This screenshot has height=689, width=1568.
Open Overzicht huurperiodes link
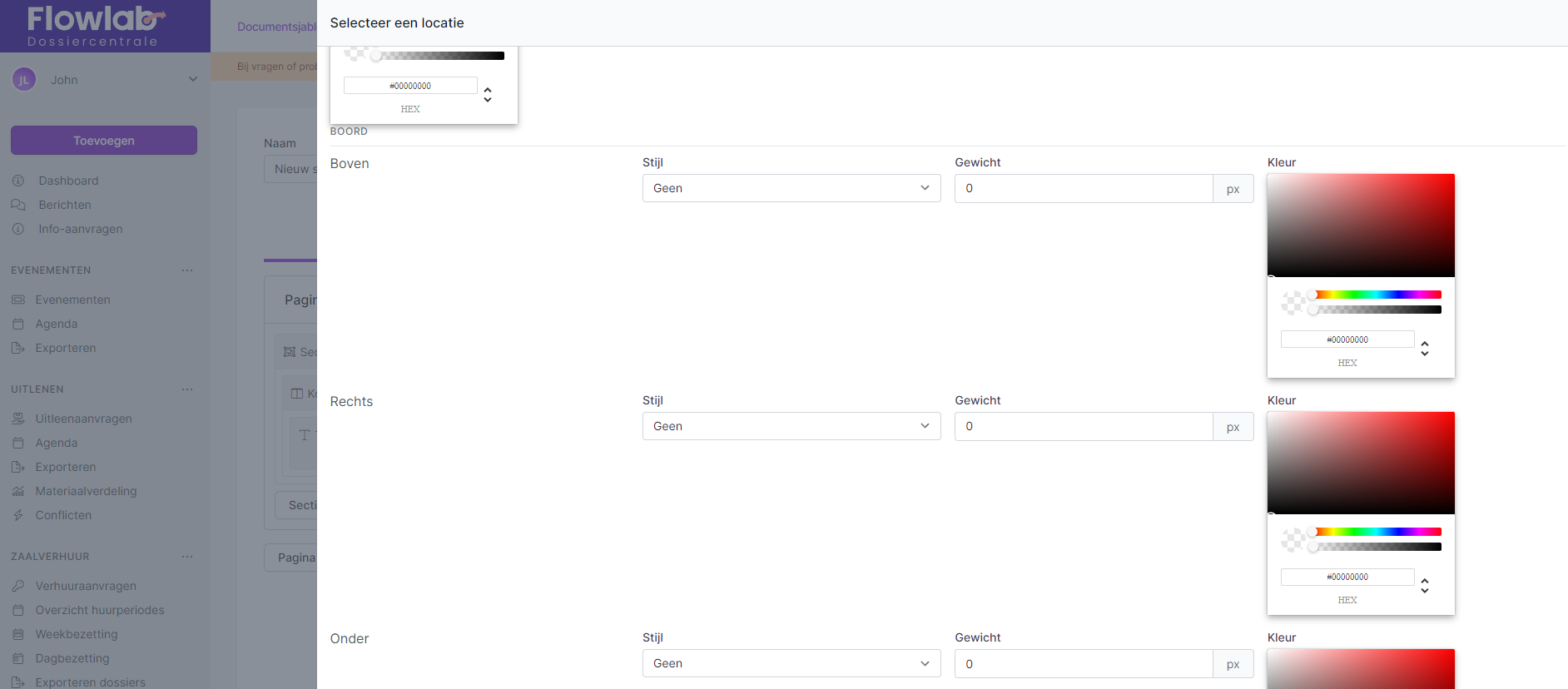pos(100,610)
